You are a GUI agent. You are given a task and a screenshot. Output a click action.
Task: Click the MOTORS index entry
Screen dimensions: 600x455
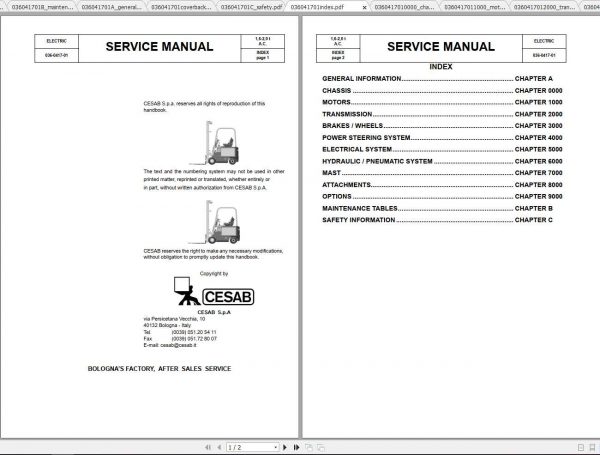442,102
